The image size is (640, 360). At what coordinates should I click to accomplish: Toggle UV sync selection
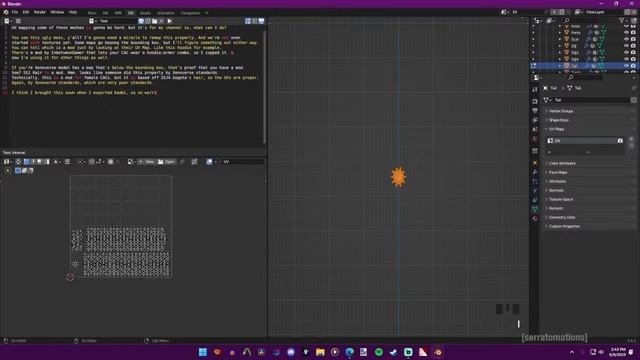coord(18,162)
